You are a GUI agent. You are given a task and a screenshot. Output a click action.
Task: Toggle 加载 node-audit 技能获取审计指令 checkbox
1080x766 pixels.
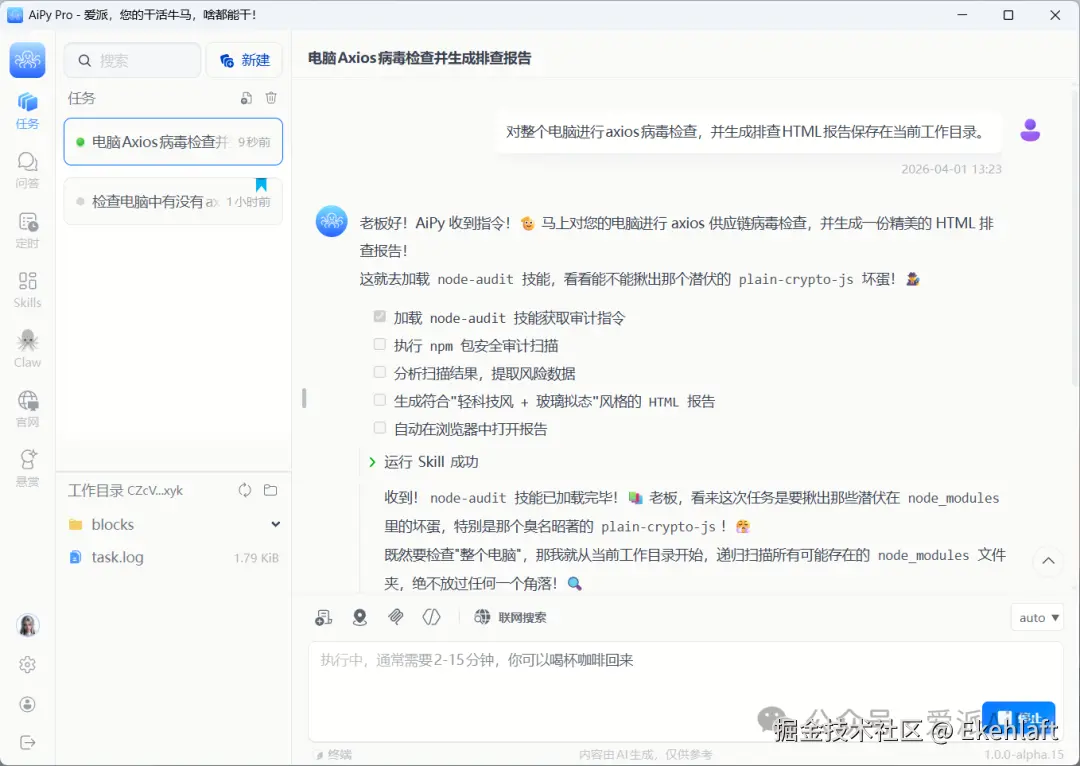coord(380,317)
